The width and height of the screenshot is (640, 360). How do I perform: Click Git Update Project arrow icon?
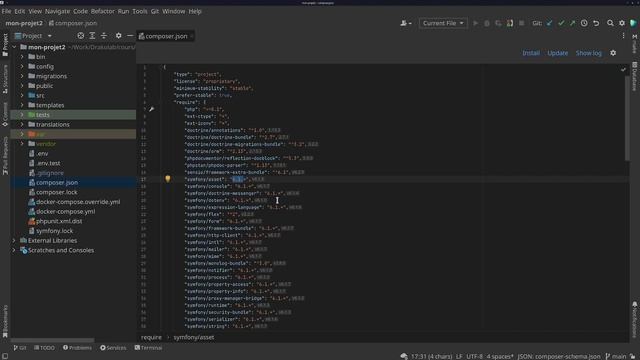point(549,23)
